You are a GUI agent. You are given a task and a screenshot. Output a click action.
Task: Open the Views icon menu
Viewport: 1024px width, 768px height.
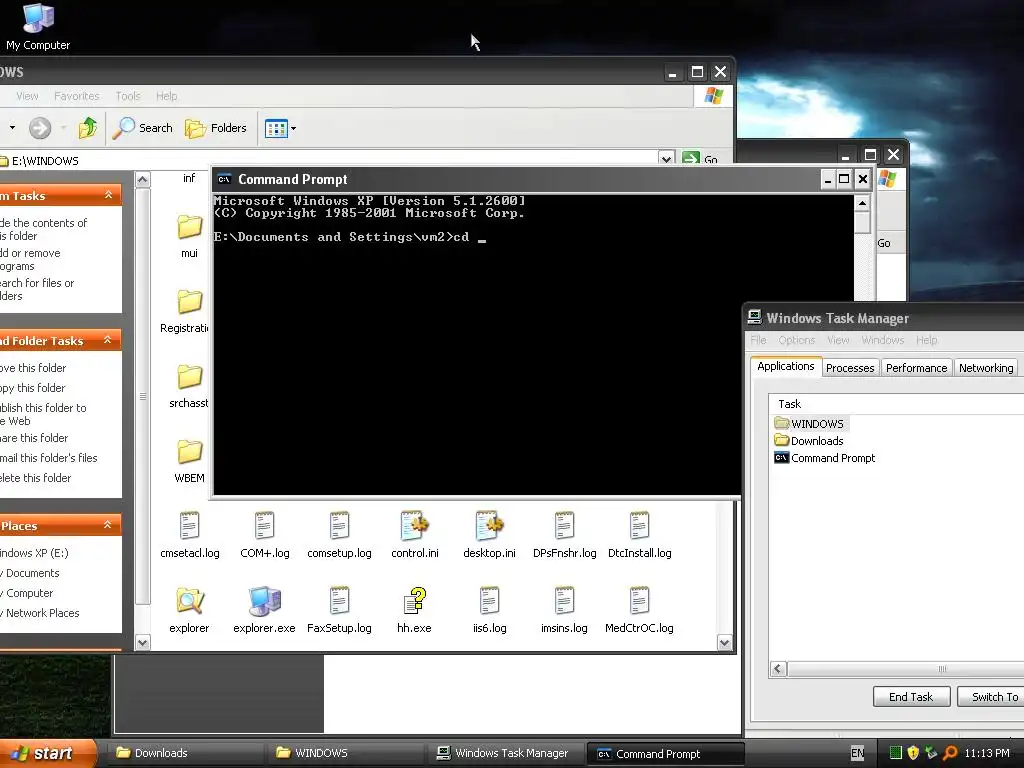pos(280,128)
